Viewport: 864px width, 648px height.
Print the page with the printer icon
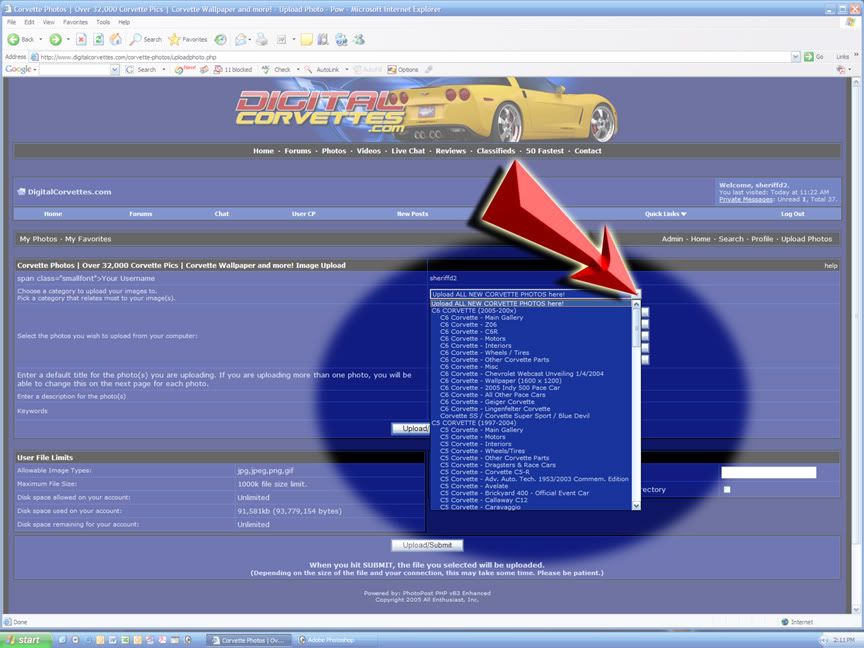tap(262, 39)
